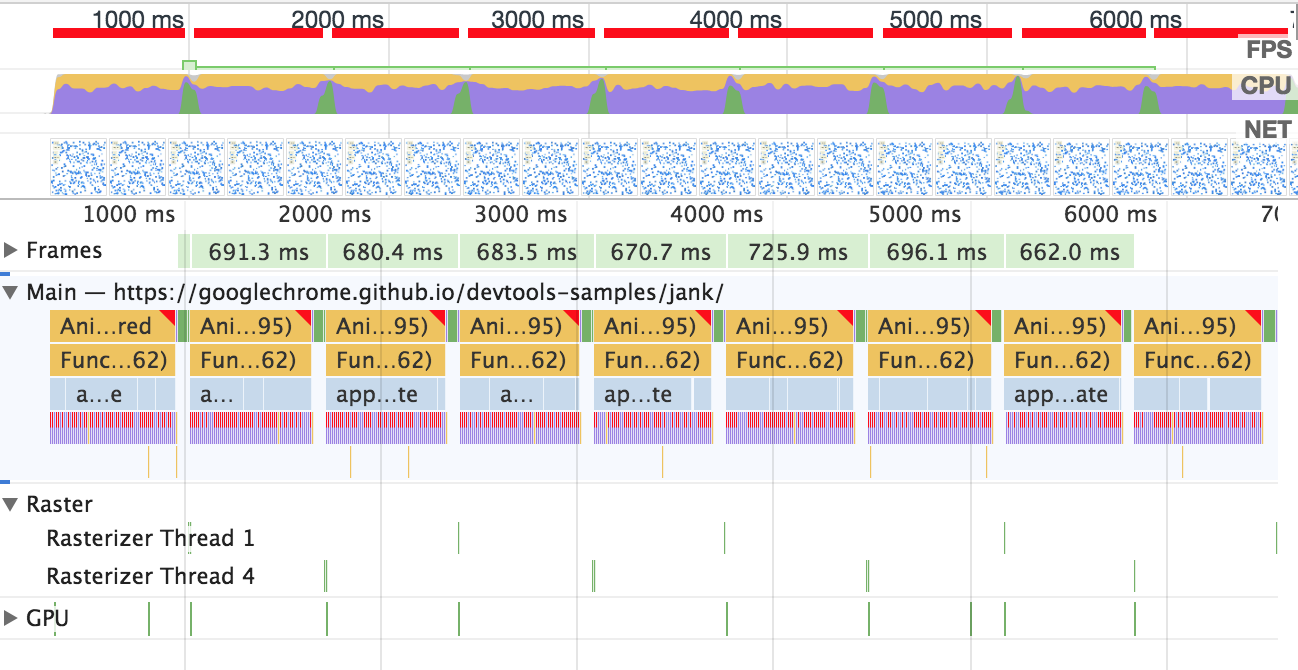This screenshot has height=670, width=1298.
Task: Click the app…ate event block
Action: (x=1061, y=394)
